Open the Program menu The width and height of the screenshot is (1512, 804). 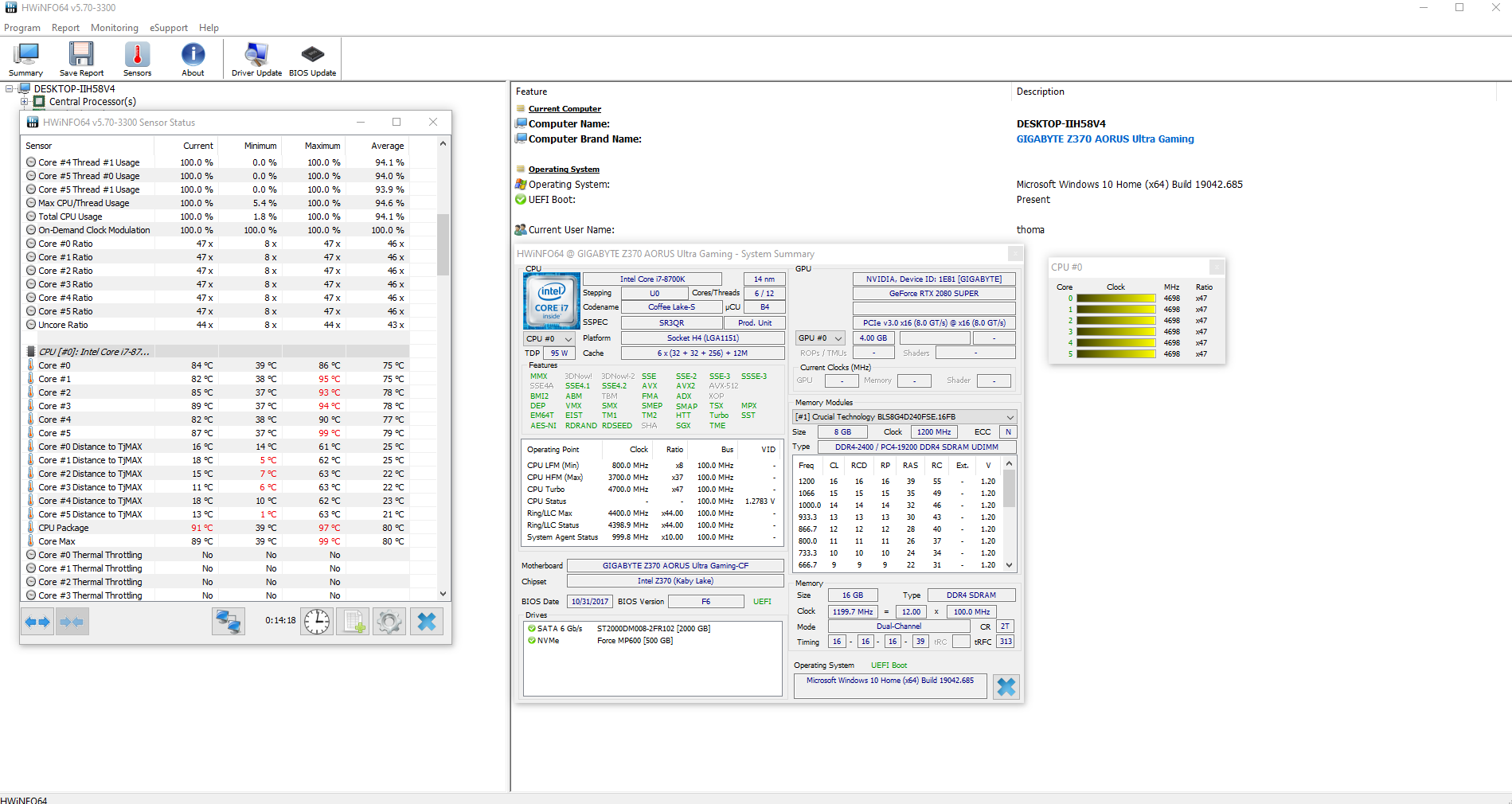pos(22,28)
